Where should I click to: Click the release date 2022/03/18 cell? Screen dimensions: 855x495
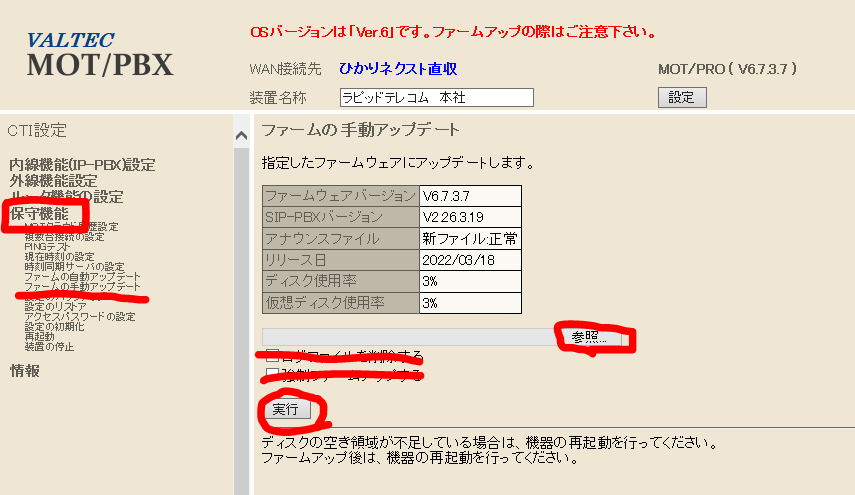pyautogui.click(x=470, y=260)
